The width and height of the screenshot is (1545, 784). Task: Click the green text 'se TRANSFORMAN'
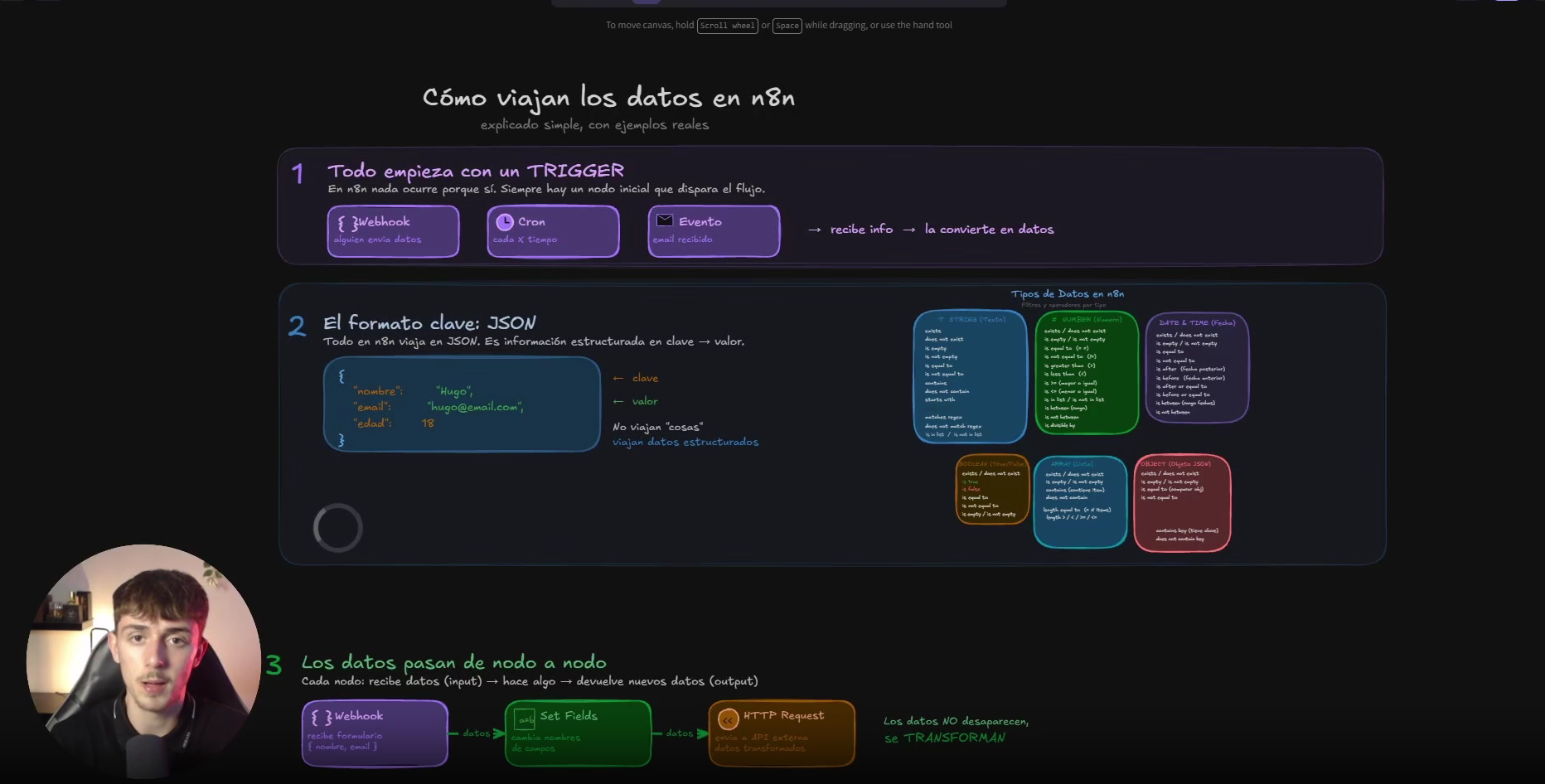pos(945,738)
